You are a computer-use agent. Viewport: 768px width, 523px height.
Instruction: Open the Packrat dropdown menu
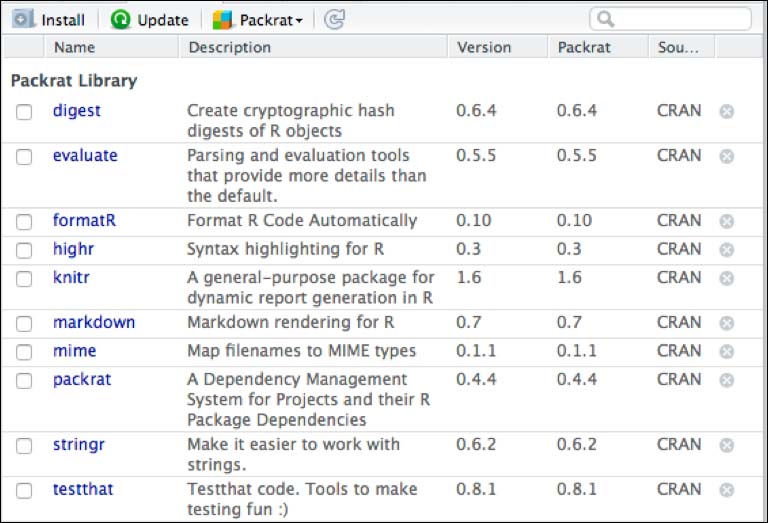[258, 20]
